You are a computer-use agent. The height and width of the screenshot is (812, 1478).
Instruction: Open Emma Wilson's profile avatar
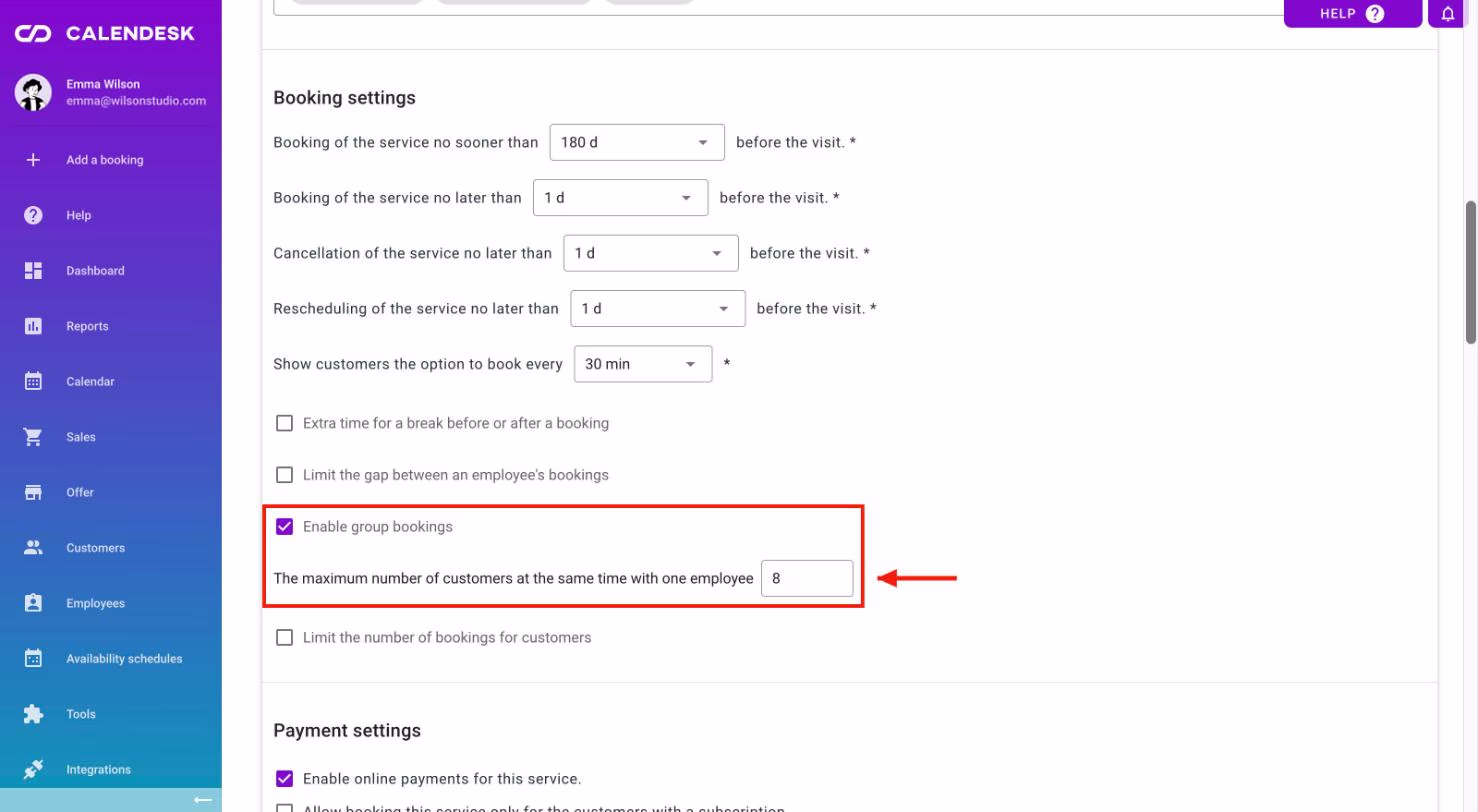coord(33,92)
